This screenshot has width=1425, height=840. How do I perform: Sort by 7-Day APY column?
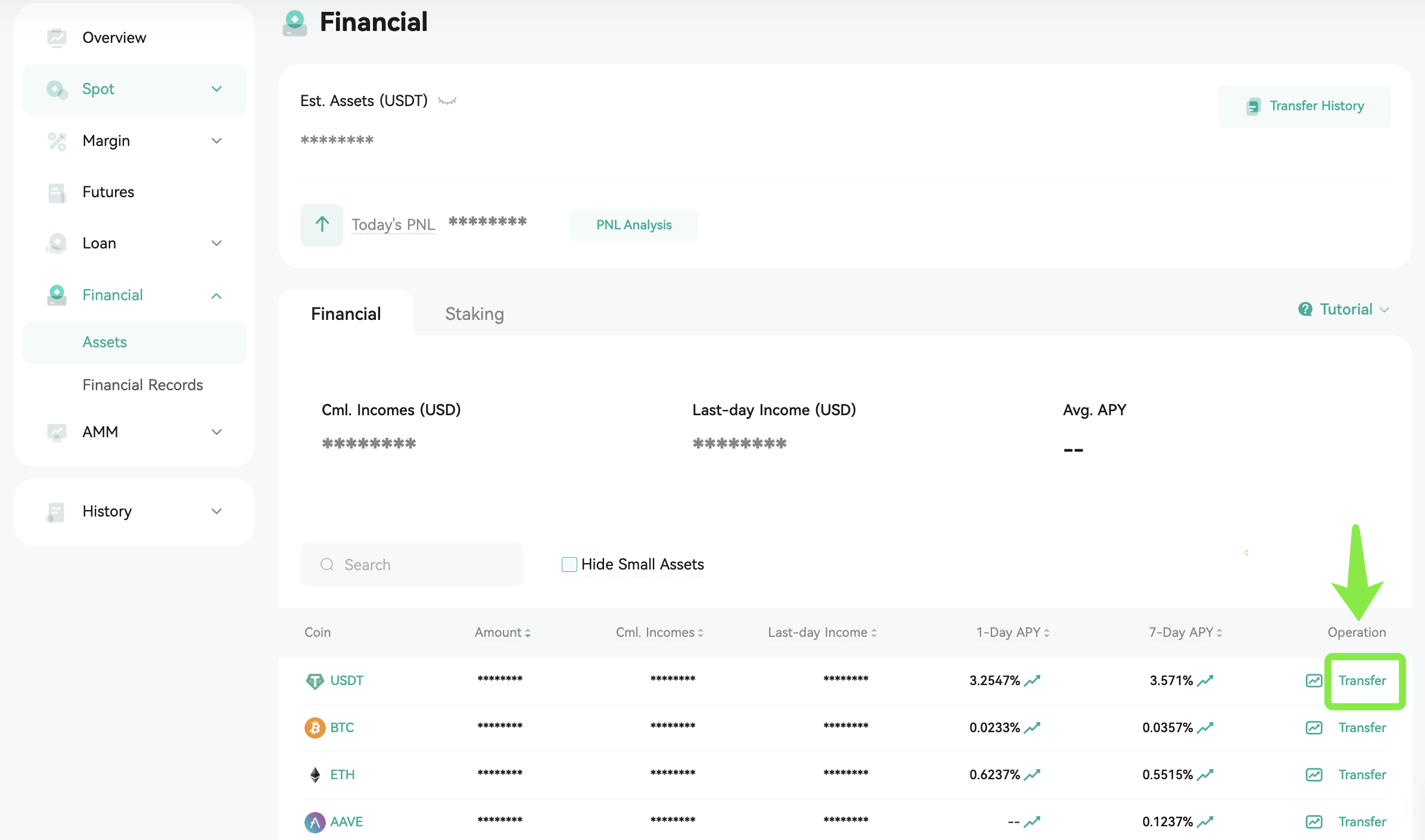click(1186, 632)
